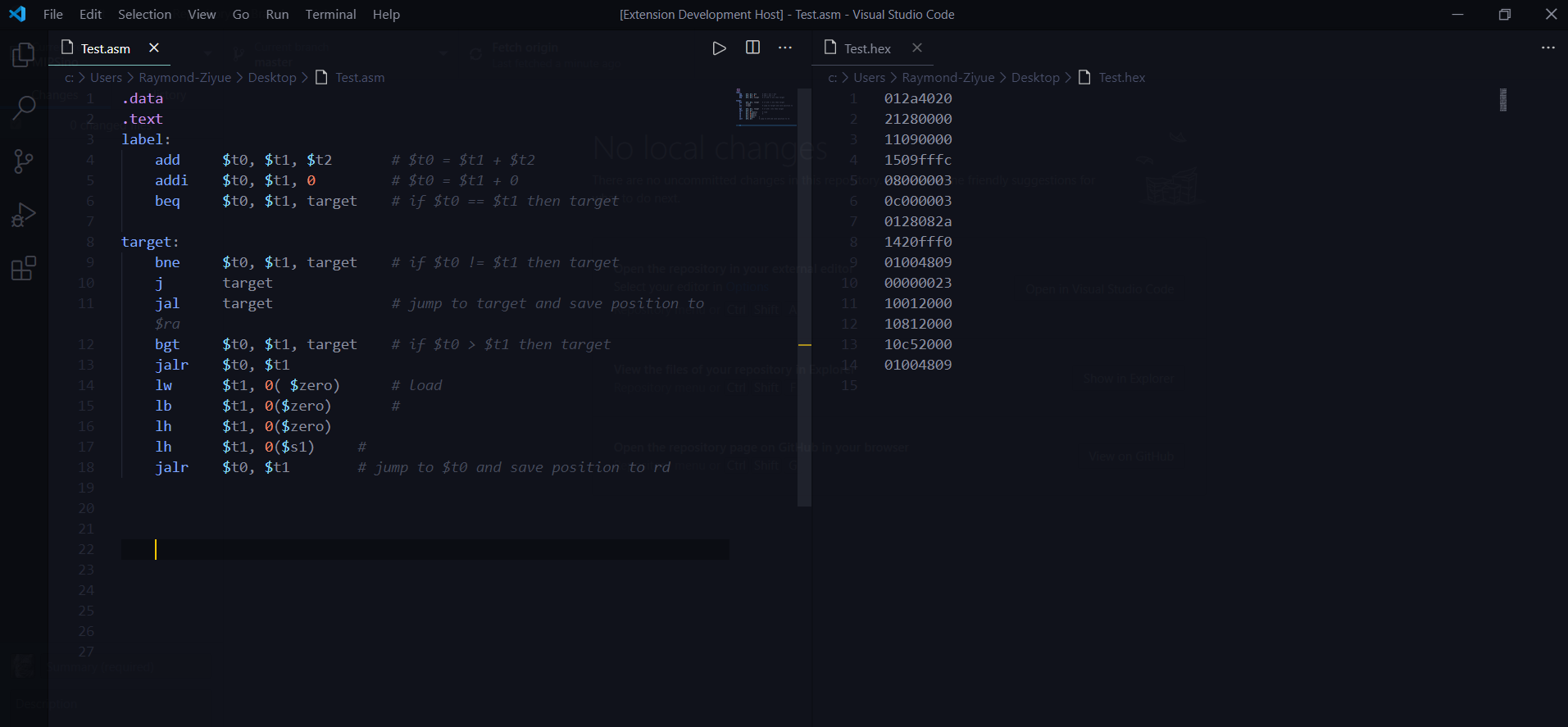Image resolution: width=1568 pixels, height=727 pixels.
Task: Click the 'label:' line in Test.asm
Action: click(x=146, y=139)
